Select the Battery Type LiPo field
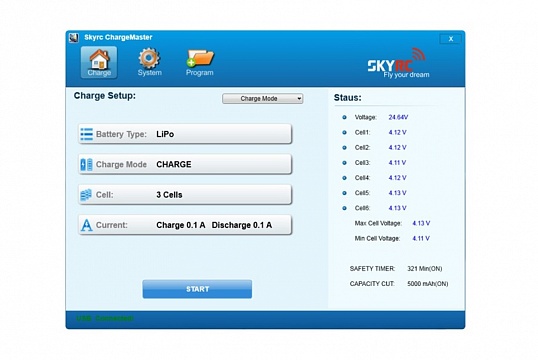 (185, 134)
